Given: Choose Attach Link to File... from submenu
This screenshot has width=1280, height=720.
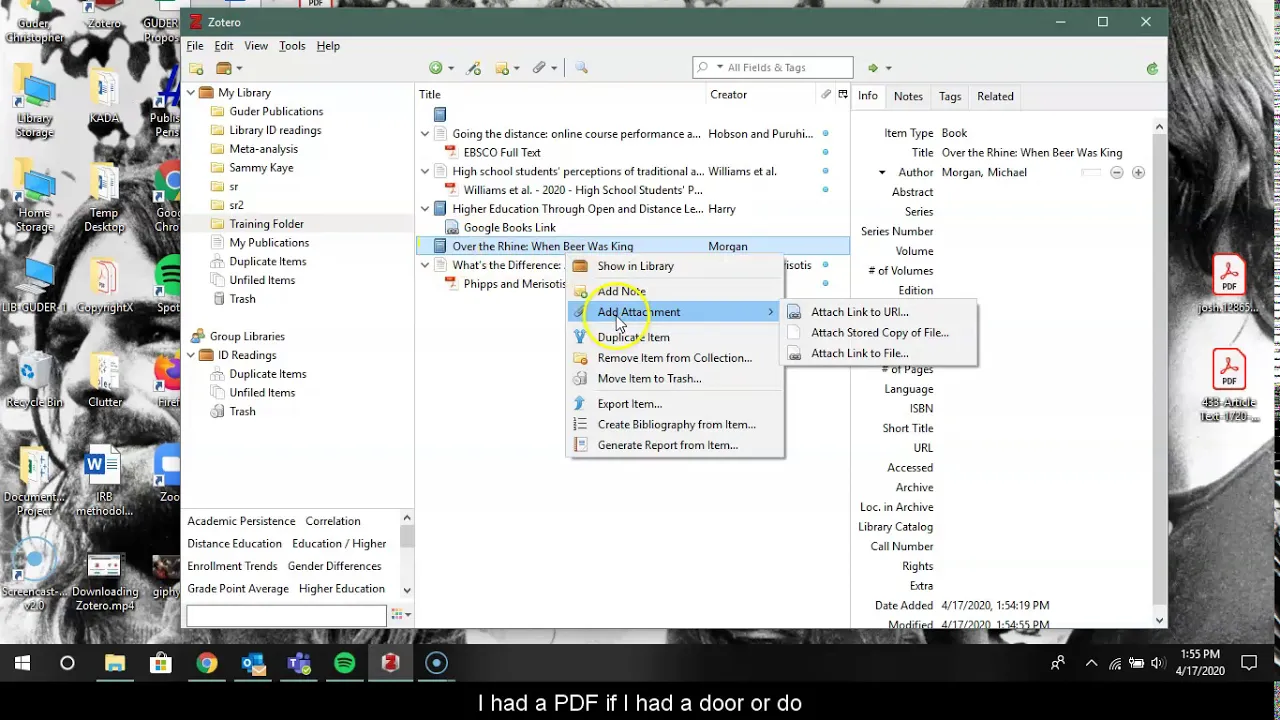Looking at the screenshot, I should point(877,353).
